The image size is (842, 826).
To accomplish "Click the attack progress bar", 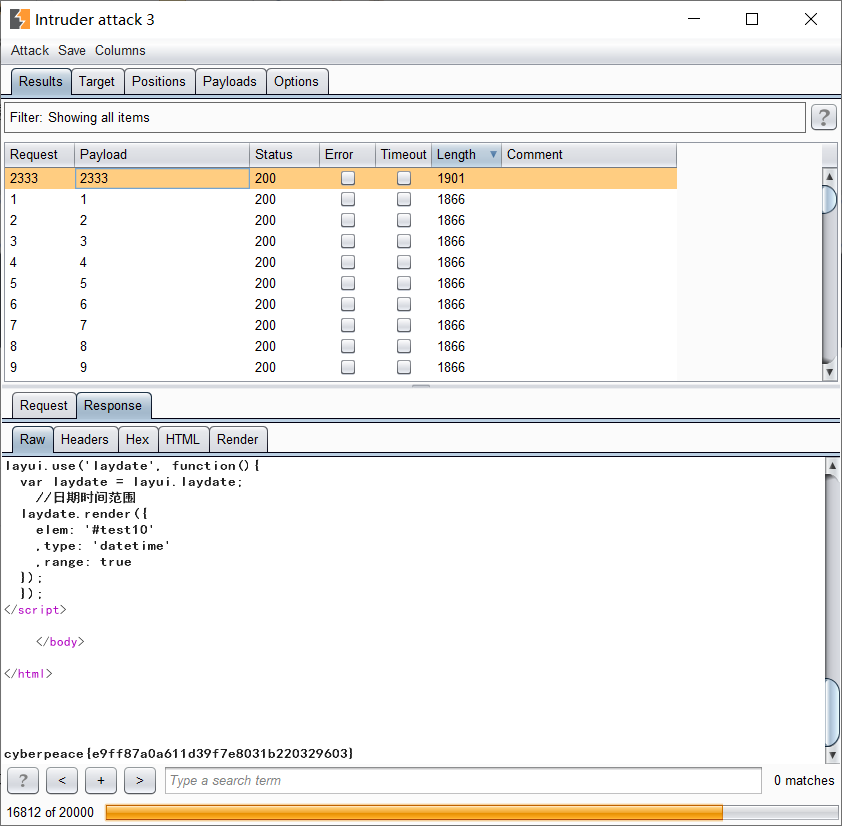I will pos(471,812).
